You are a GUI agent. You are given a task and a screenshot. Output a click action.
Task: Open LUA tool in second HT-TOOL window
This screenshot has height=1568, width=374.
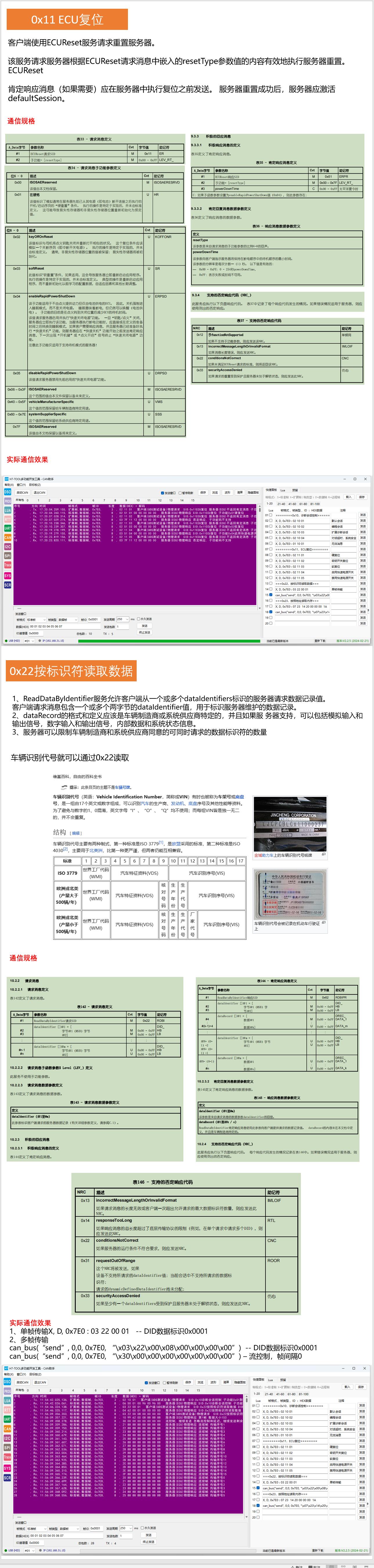(7, 1400)
